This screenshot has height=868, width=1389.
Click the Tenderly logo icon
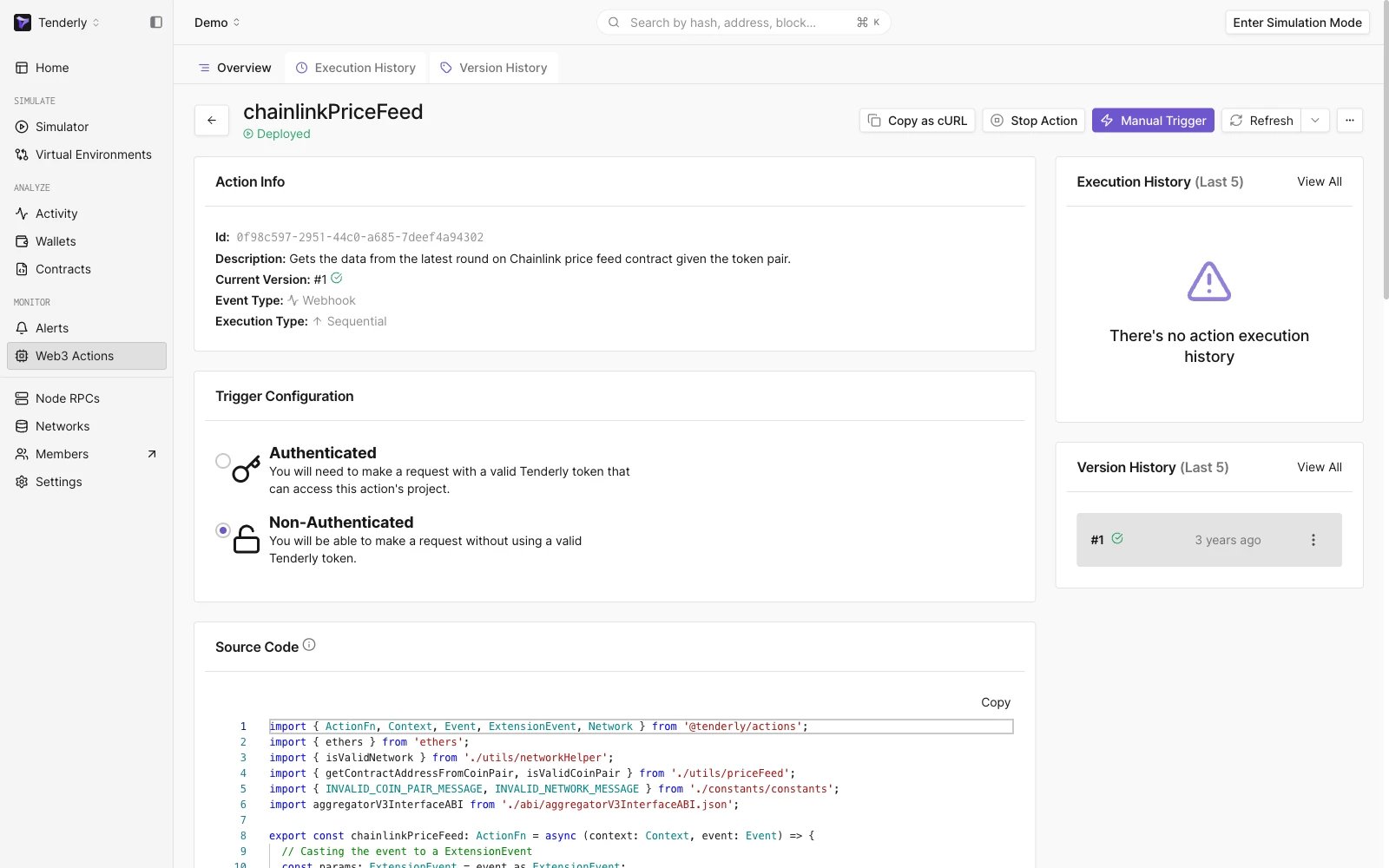click(23, 23)
